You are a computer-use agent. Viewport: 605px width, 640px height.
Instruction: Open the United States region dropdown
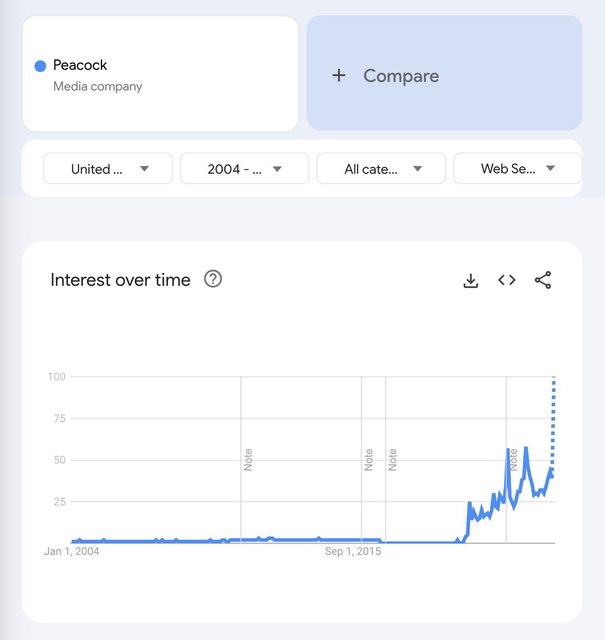coord(108,169)
